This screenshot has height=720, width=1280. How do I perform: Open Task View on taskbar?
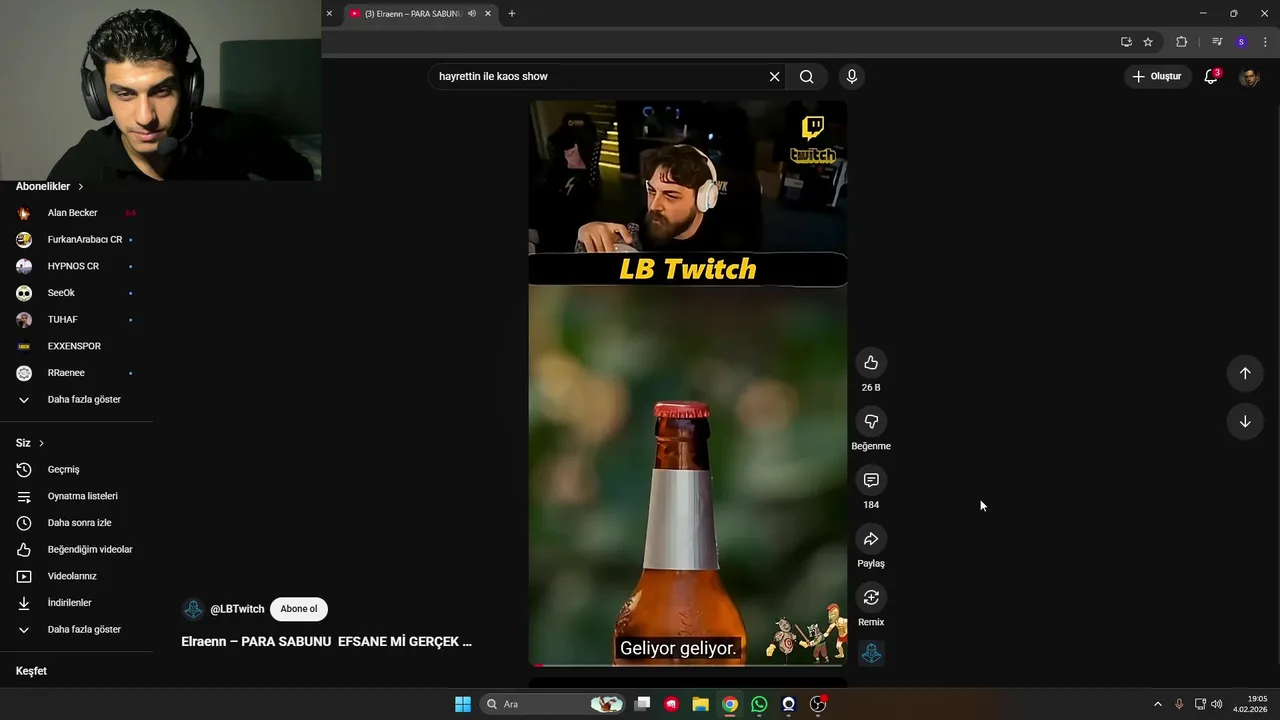point(643,704)
